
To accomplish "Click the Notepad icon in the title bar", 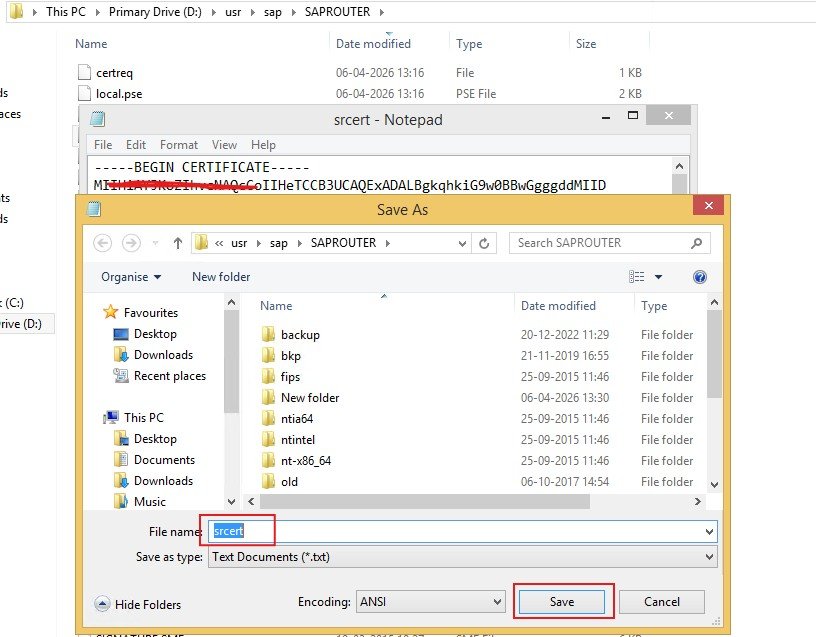I will 95,119.
